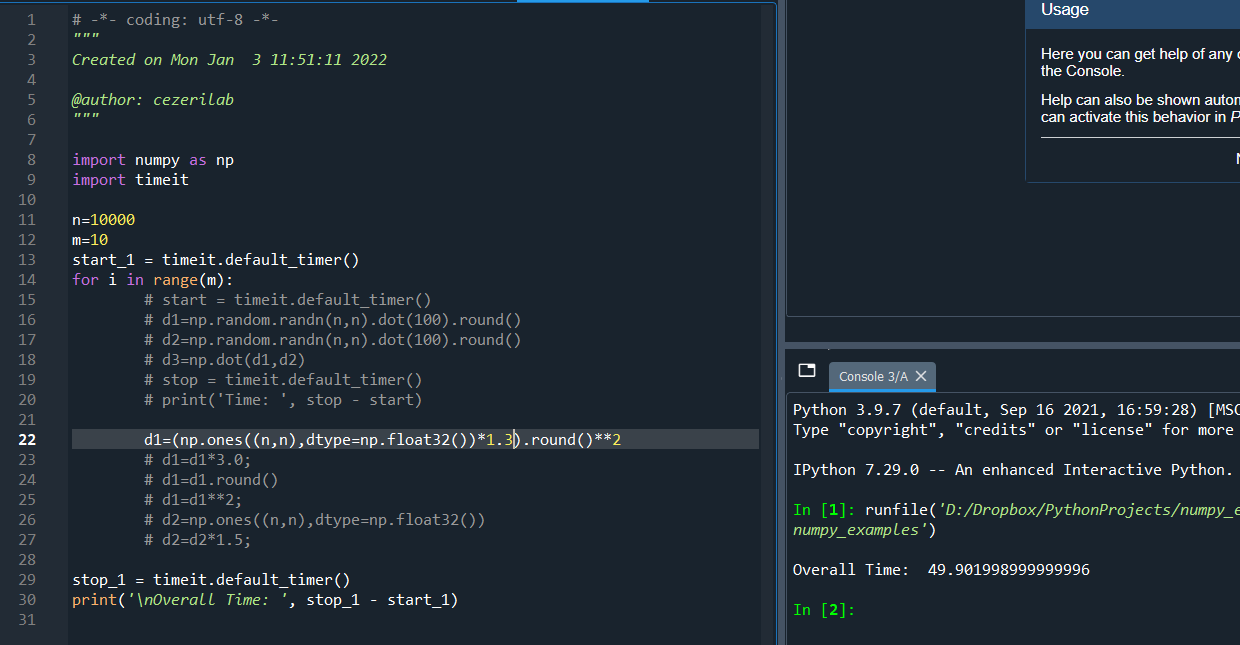Place cursor on 'import timeit' line
1240x645 pixels.
(130, 180)
